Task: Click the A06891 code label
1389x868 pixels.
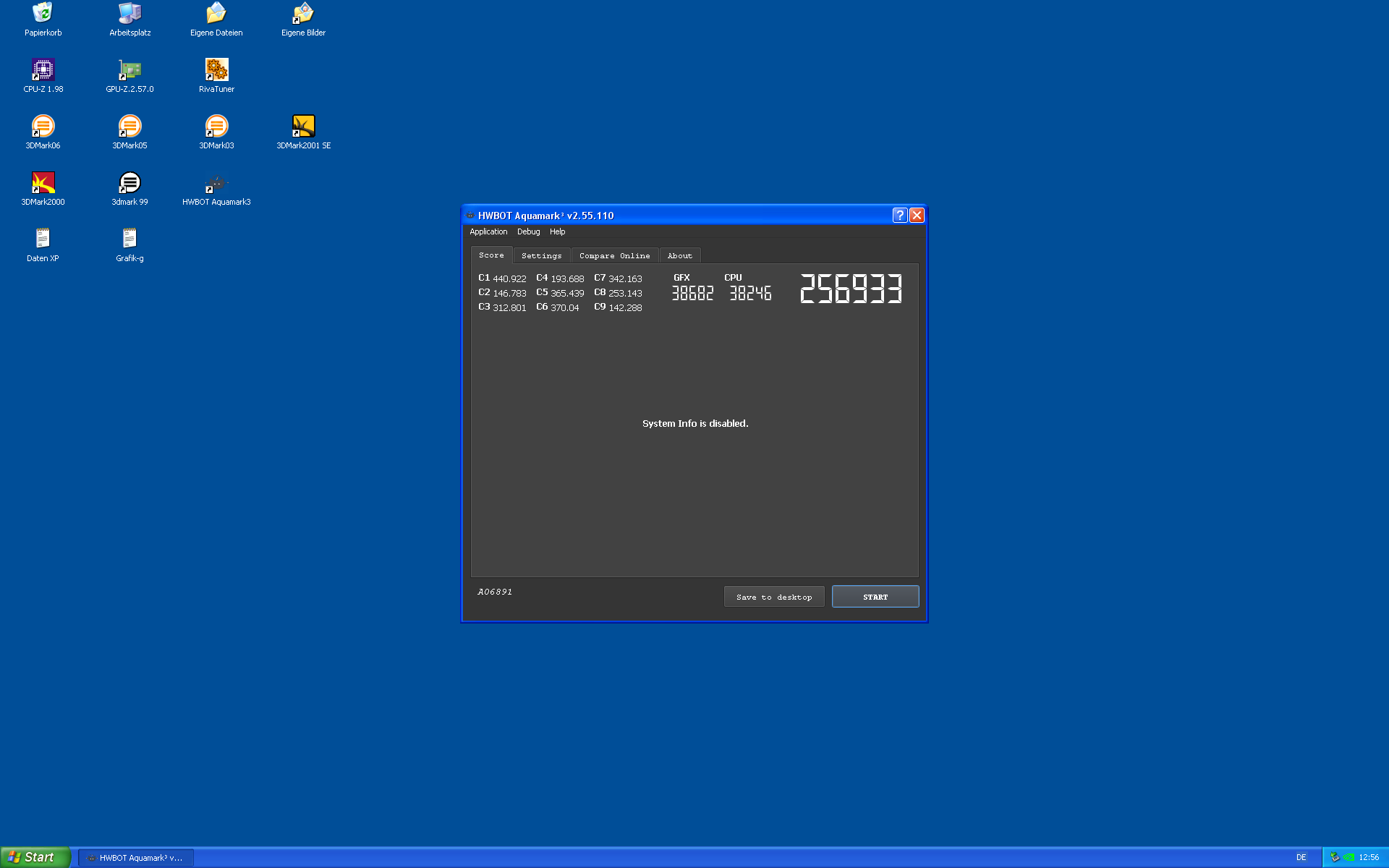Action: [x=495, y=592]
